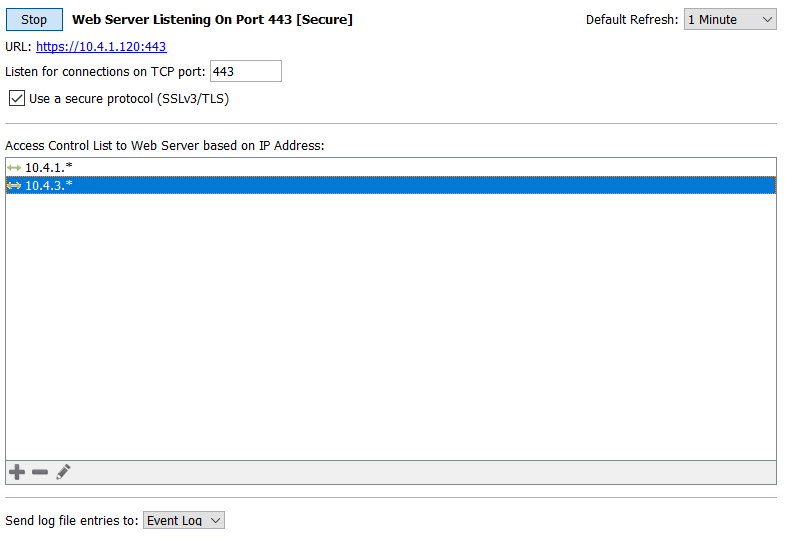Select the highlighted 10.4.3.* entry
The height and width of the screenshot is (539, 785).
click(390, 185)
